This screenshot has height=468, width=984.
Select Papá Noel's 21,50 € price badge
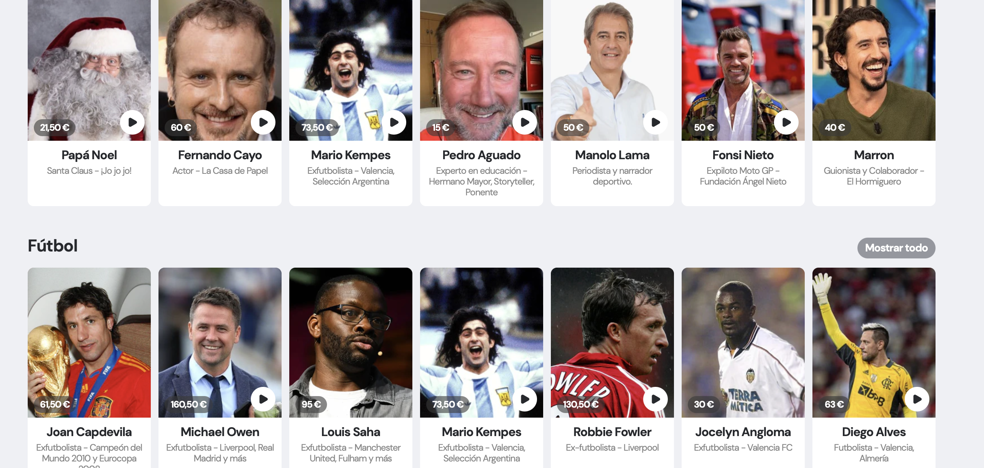coord(55,128)
